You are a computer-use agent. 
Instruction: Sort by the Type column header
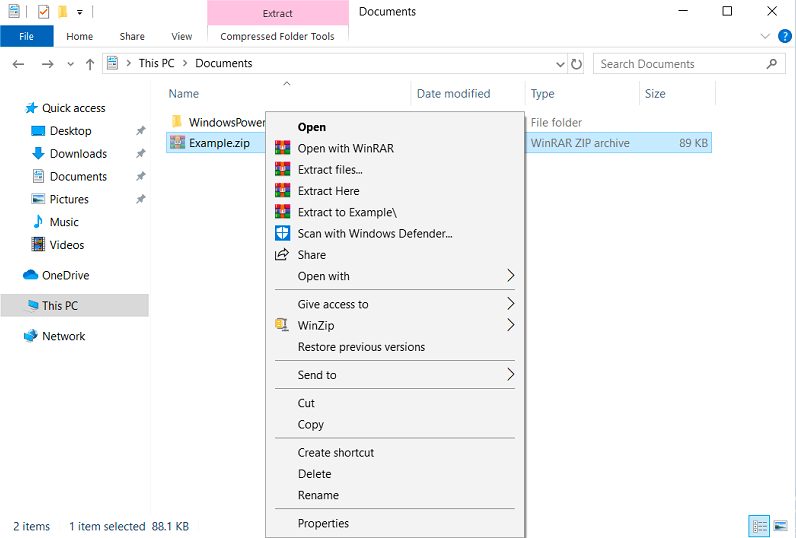pyautogui.click(x=582, y=93)
